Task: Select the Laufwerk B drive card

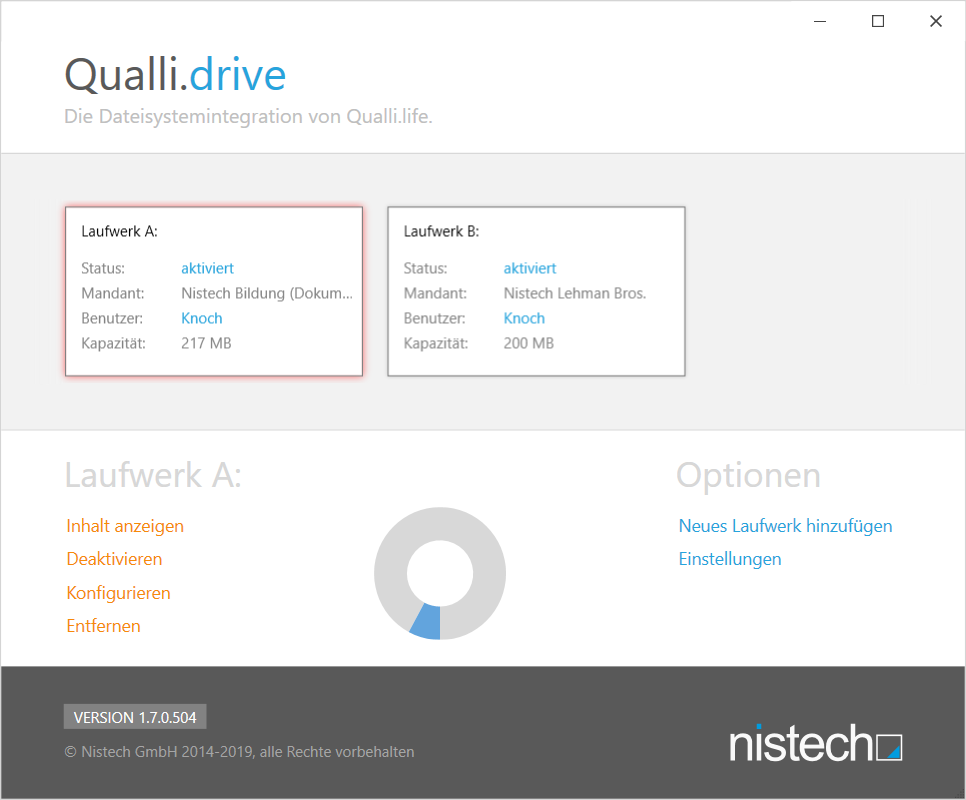Action: [536, 291]
